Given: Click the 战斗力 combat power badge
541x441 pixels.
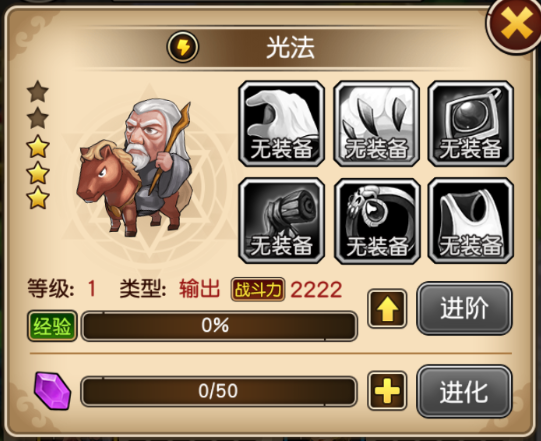Looking at the screenshot, I should click(x=258, y=289).
